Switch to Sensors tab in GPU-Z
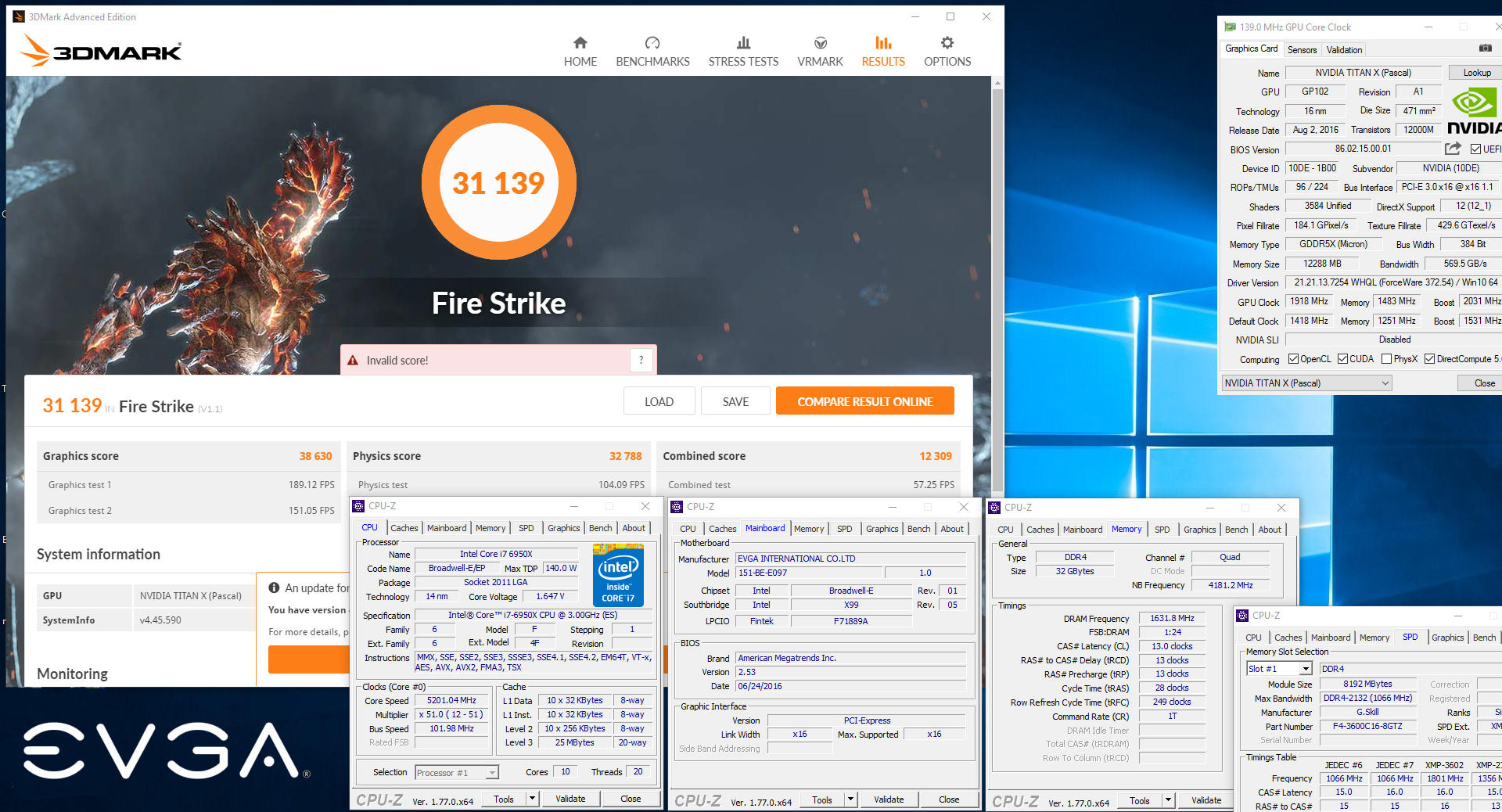The width and height of the screenshot is (1502, 812). (1302, 50)
